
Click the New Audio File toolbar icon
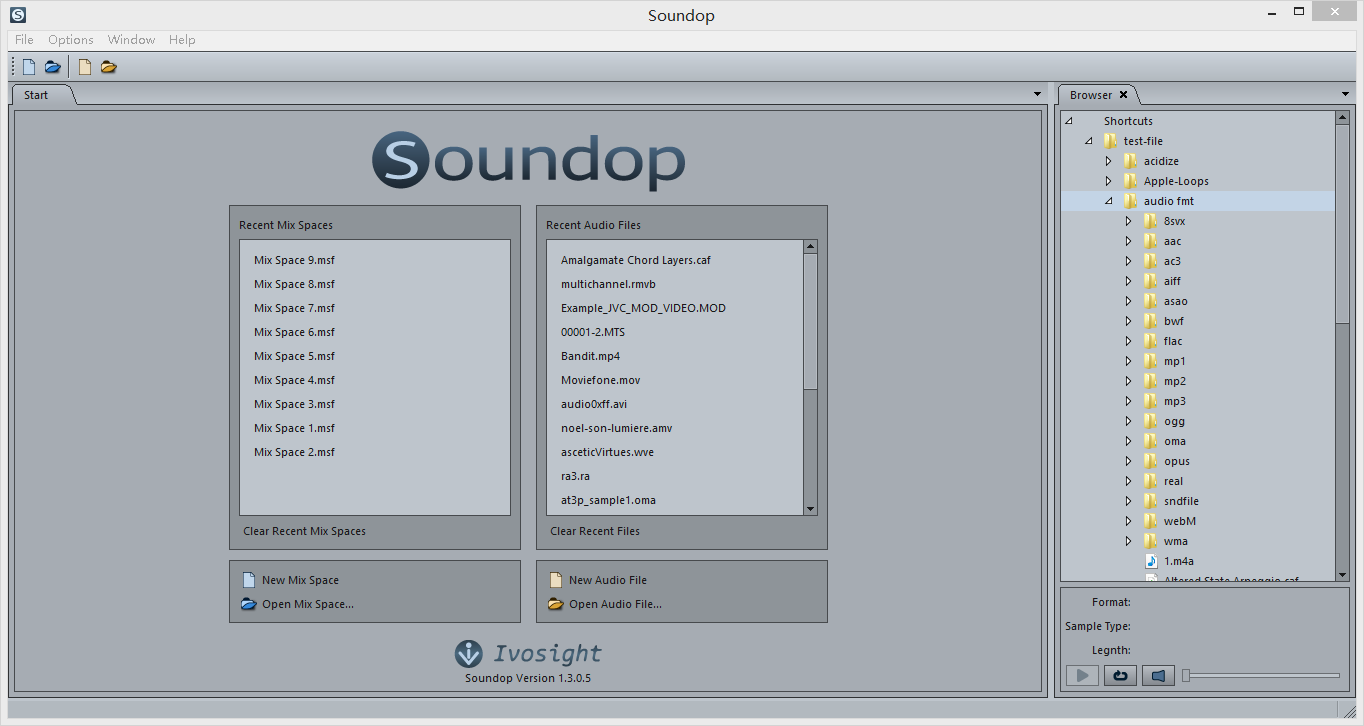click(85, 67)
